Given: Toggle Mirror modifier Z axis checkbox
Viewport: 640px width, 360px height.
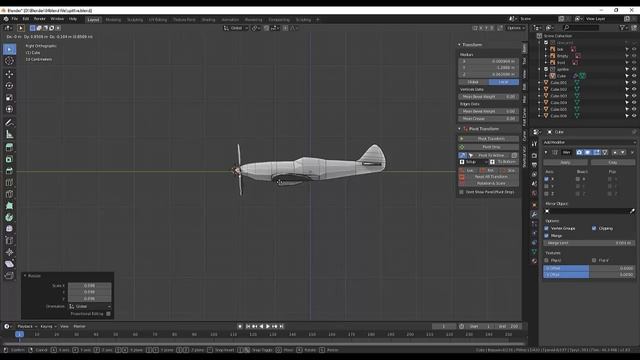Looking at the screenshot, I should pyautogui.click(x=547, y=193).
